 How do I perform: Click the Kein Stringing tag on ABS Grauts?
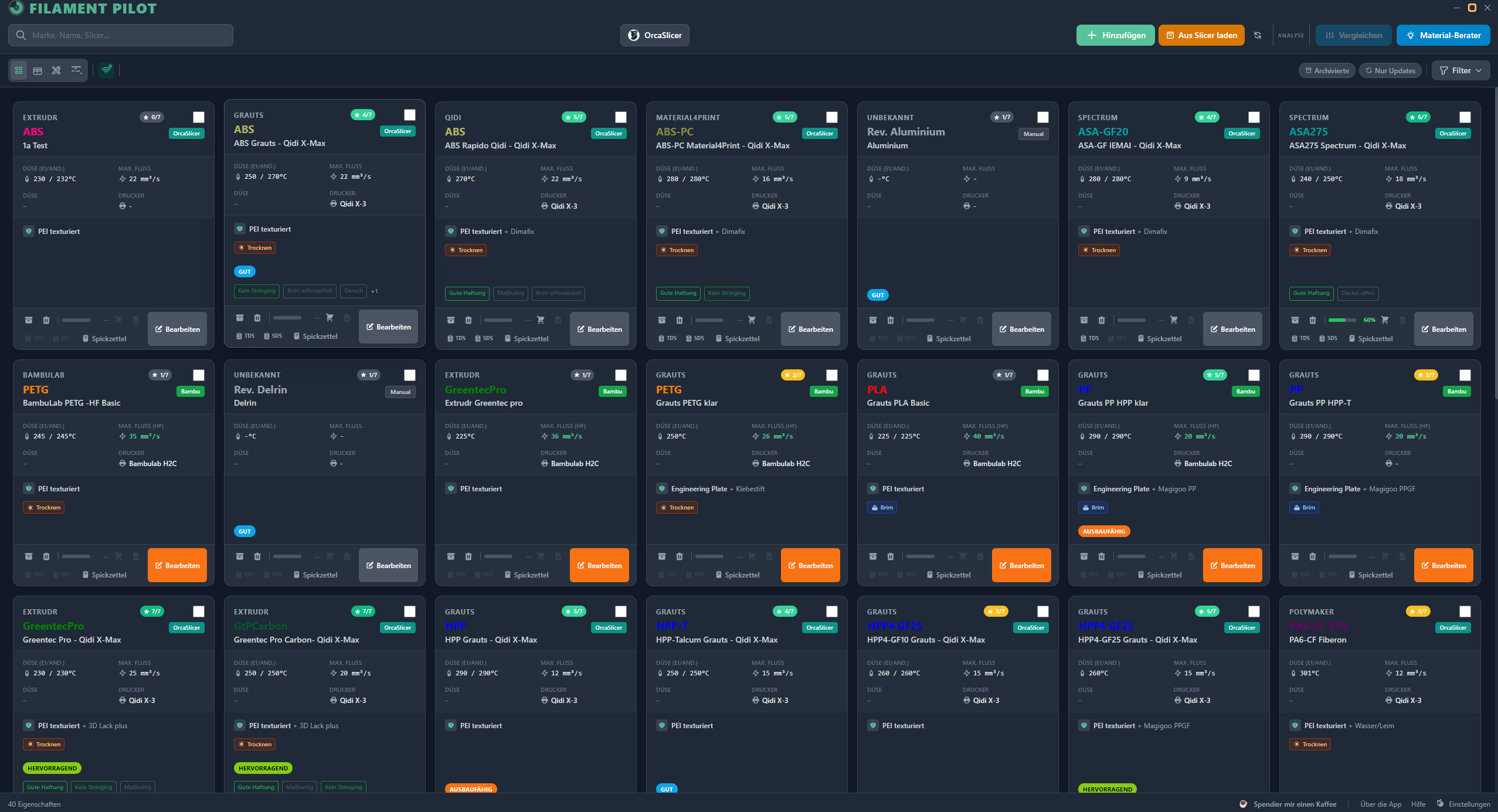pyautogui.click(x=256, y=291)
